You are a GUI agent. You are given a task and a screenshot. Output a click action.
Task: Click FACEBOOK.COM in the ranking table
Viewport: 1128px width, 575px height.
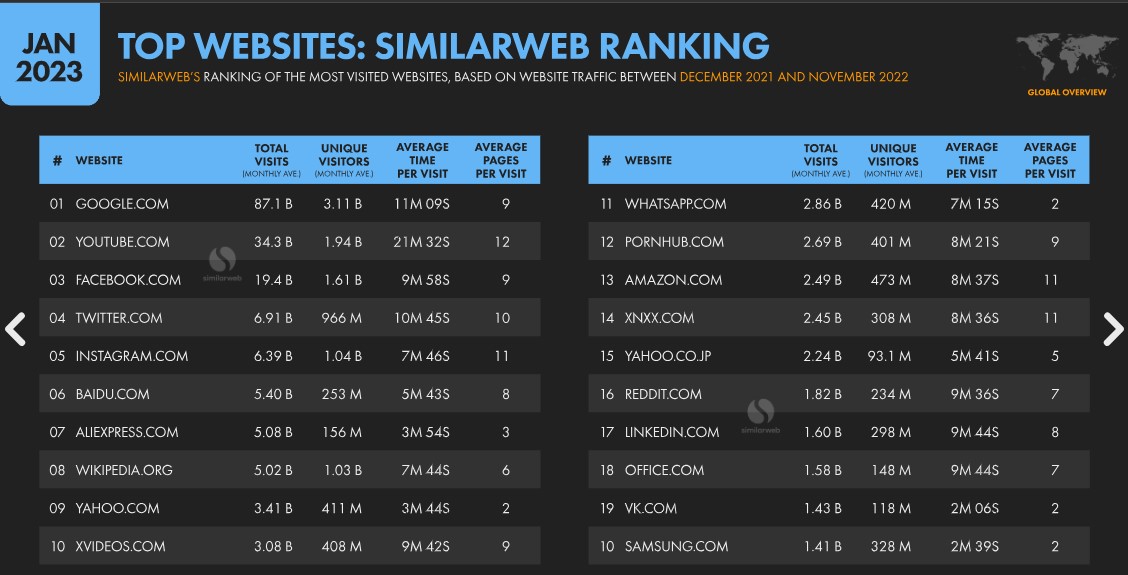128,281
